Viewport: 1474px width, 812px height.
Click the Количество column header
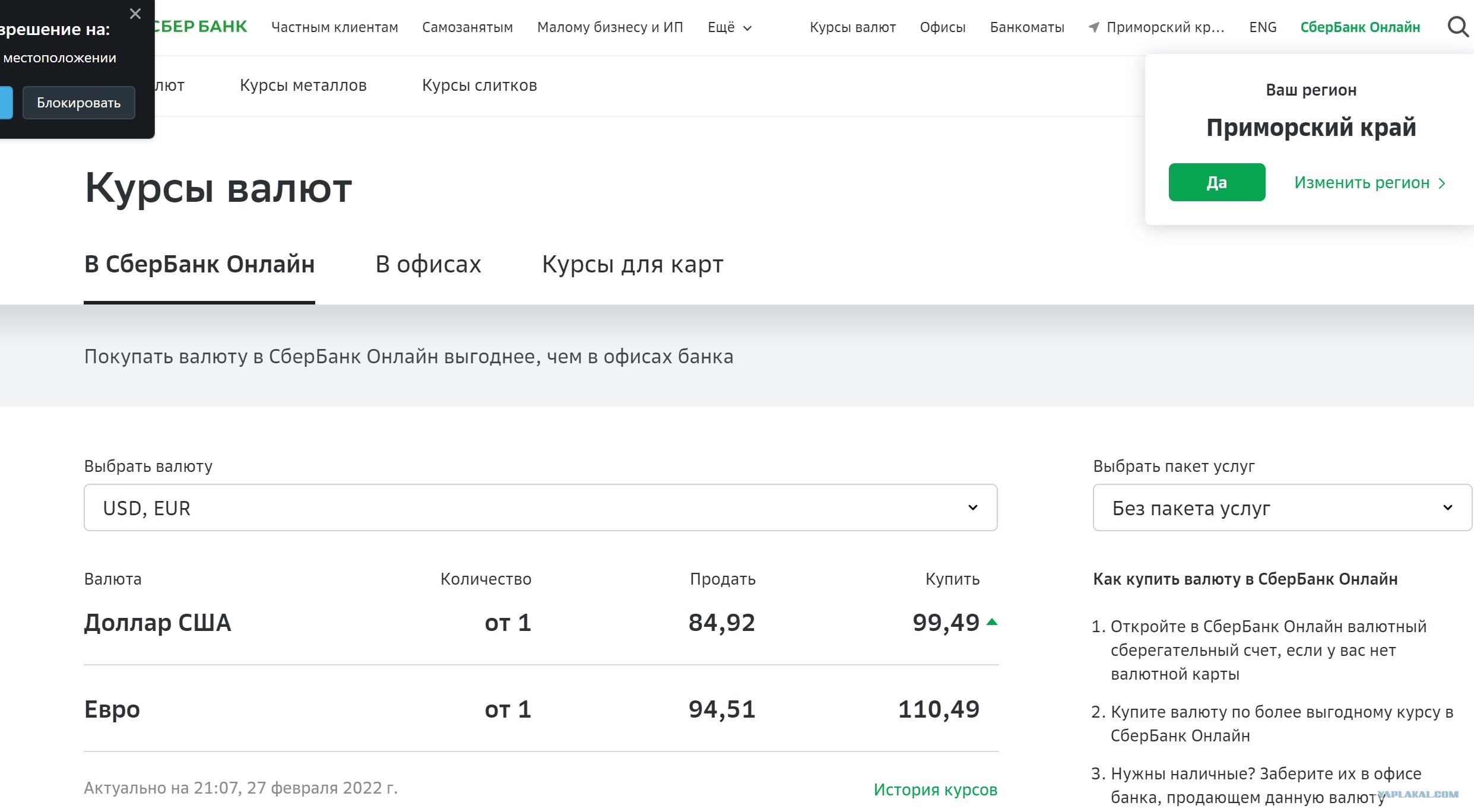click(486, 579)
